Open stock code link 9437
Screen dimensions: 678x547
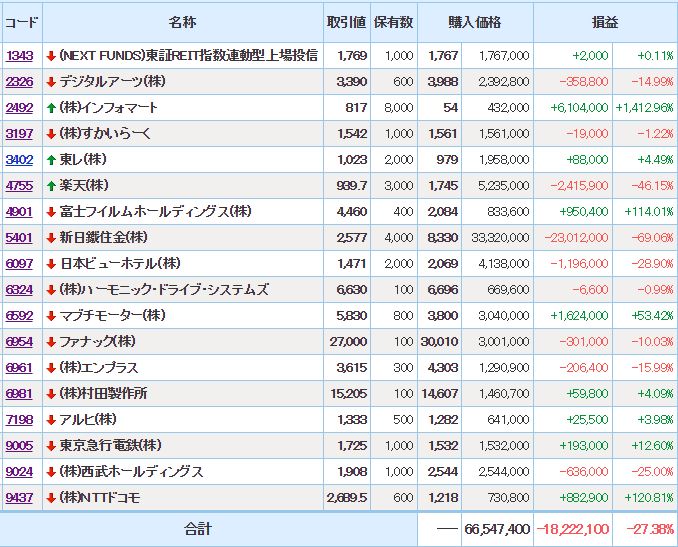(x=19, y=498)
